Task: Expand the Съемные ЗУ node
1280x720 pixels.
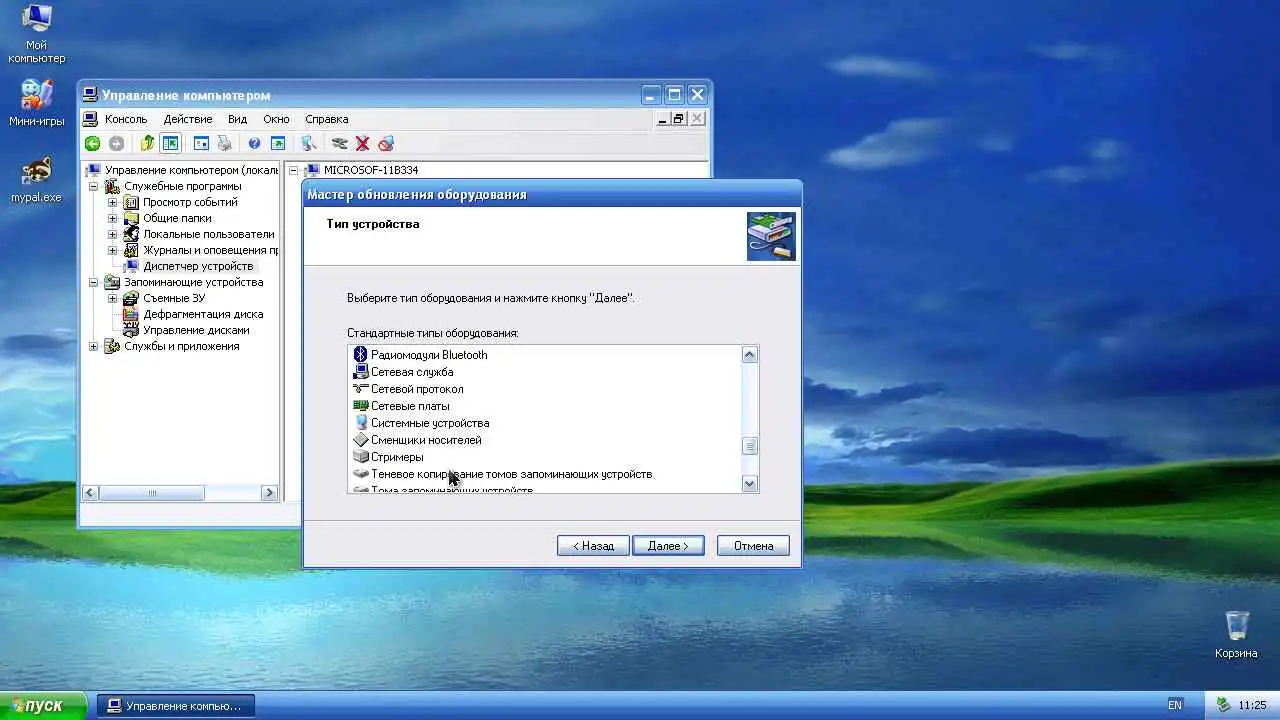Action: tap(113, 298)
